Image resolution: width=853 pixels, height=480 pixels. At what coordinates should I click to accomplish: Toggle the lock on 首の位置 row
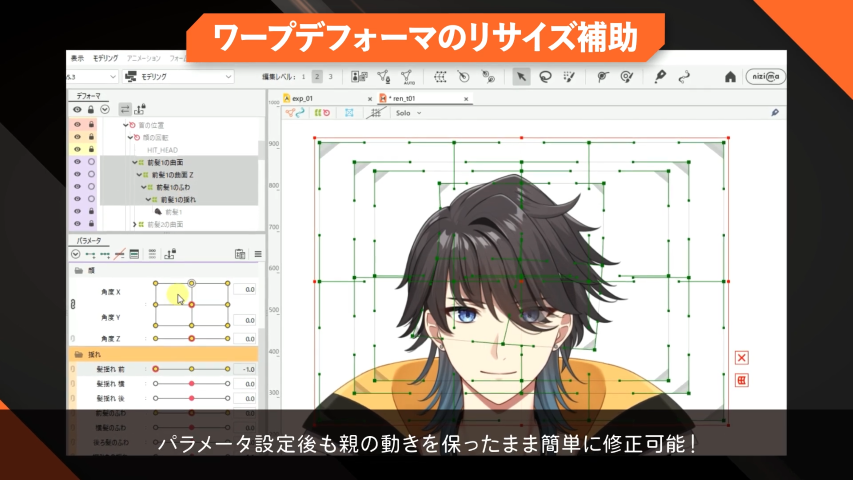(x=91, y=125)
